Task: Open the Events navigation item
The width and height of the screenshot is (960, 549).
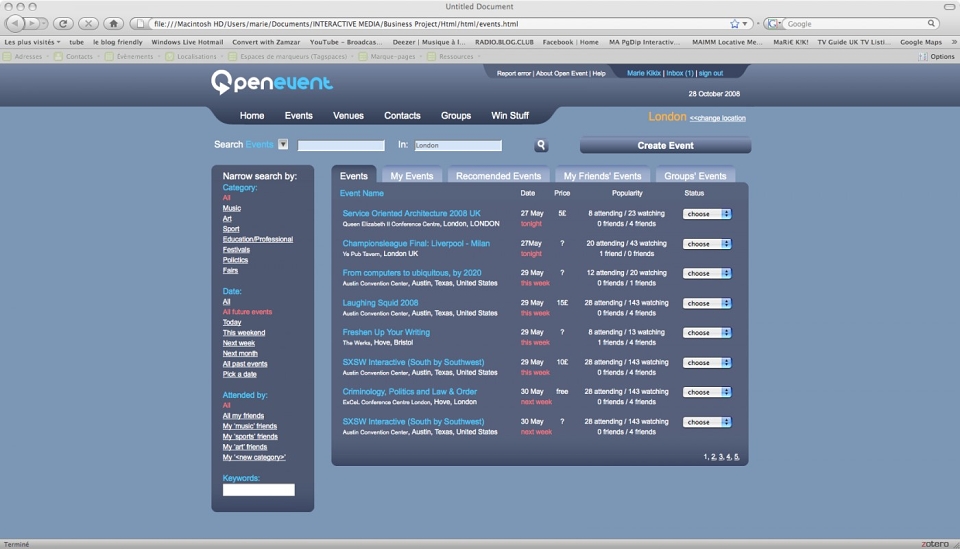Action: click(299, 116)
